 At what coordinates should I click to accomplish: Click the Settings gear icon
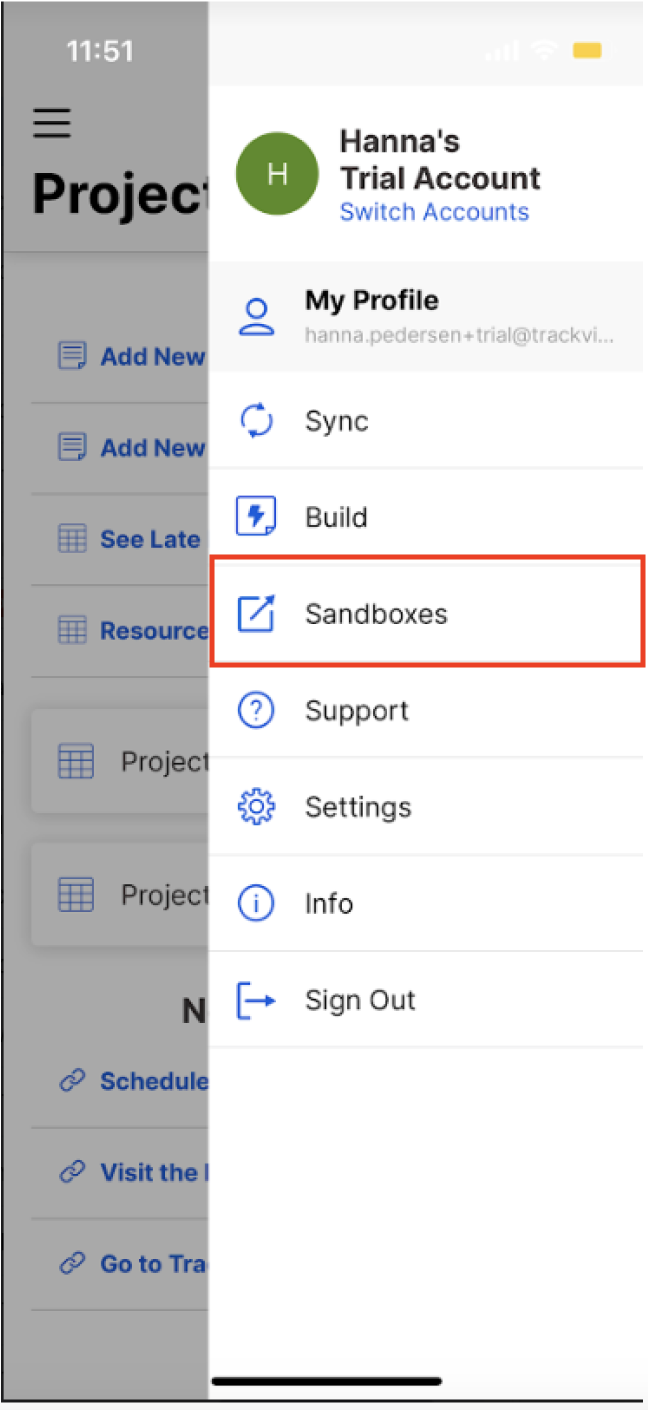click(x=256, y=806)
